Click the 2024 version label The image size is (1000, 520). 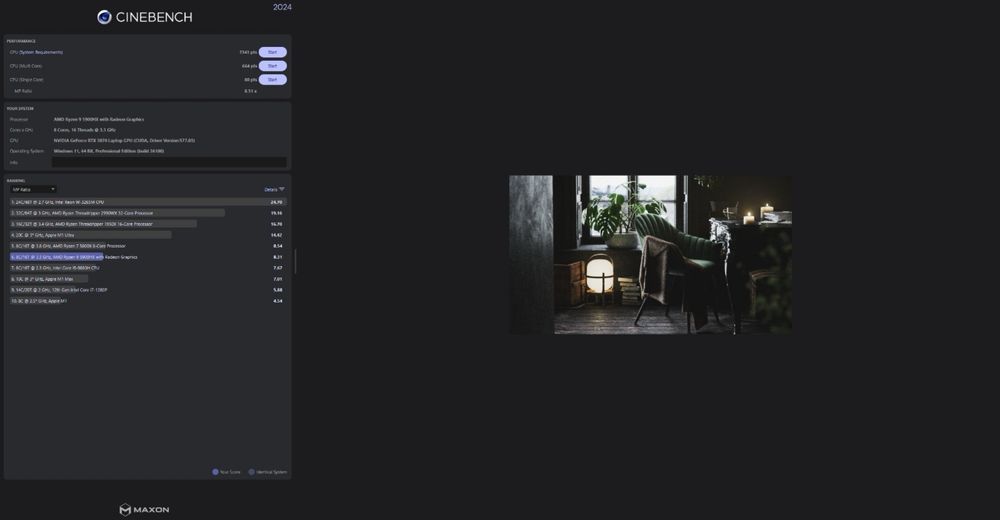pos(282,7)
